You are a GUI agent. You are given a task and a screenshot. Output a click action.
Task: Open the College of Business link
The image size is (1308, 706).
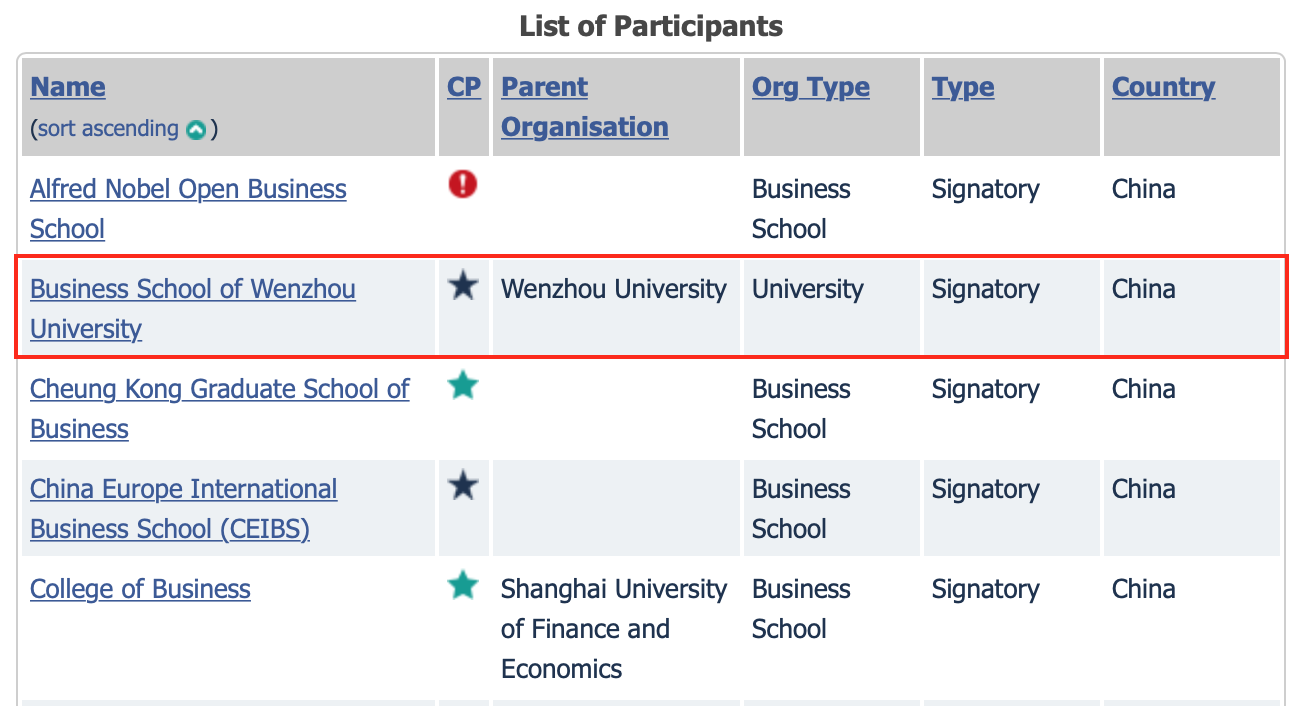pyautogui.click(x=140, y=589)
